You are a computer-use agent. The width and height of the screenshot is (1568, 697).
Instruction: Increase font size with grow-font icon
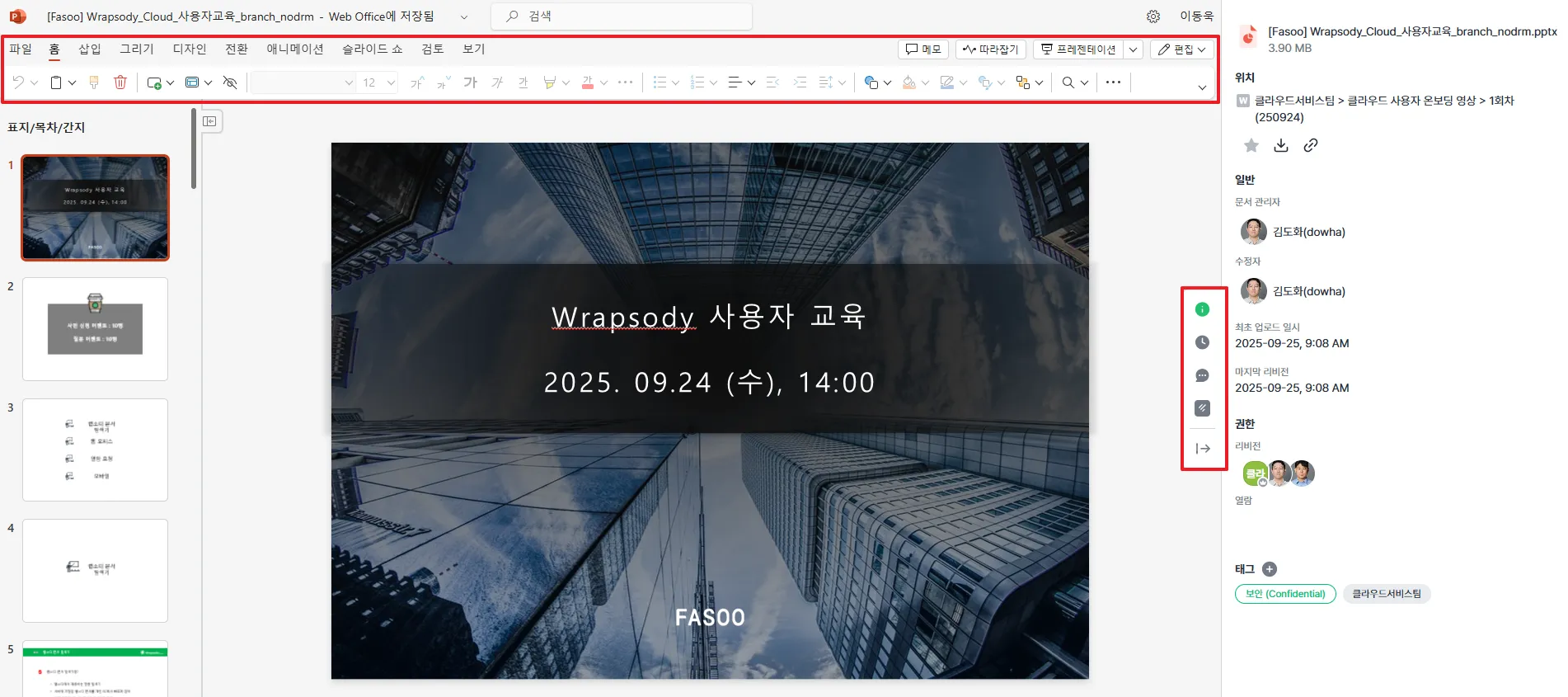(x=418, y=82)
